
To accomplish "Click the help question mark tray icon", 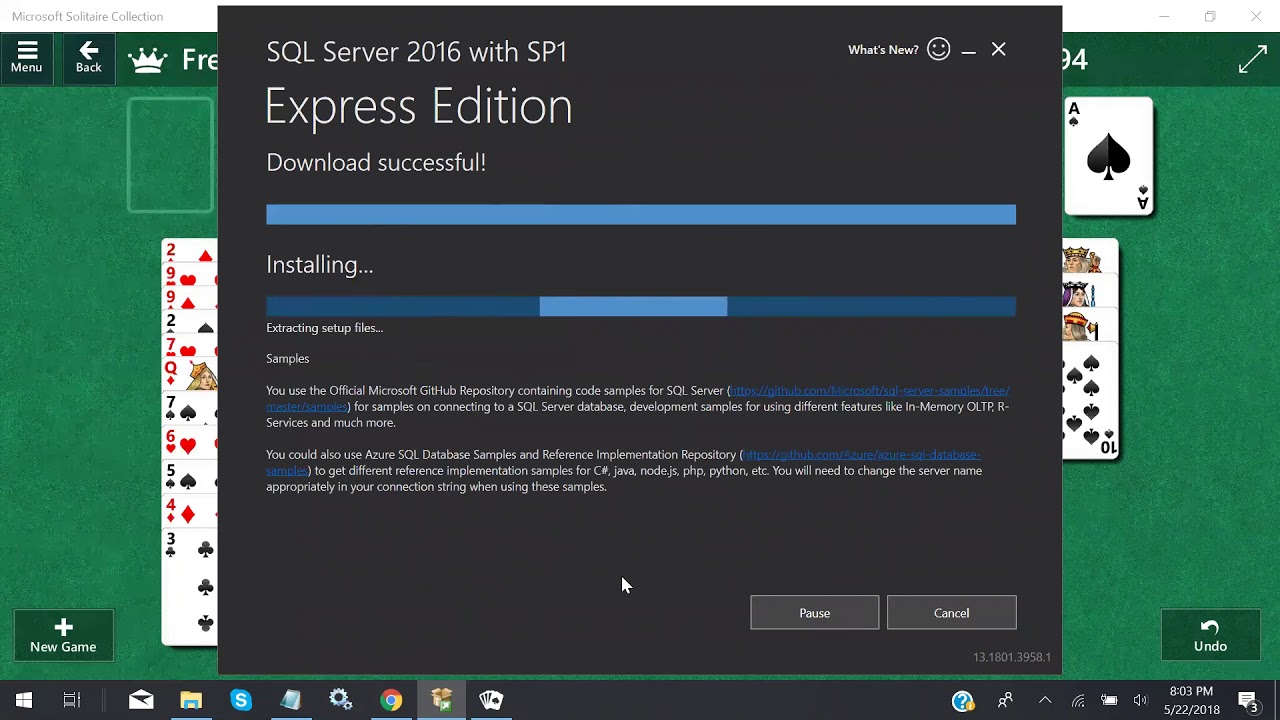I will pyautogui.click(x=963, y=700).
